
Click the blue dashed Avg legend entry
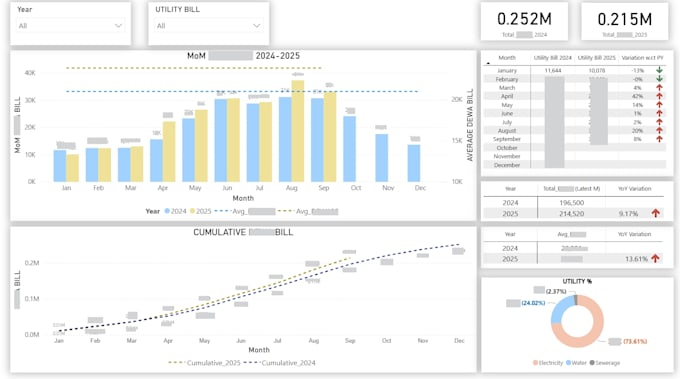245,211
